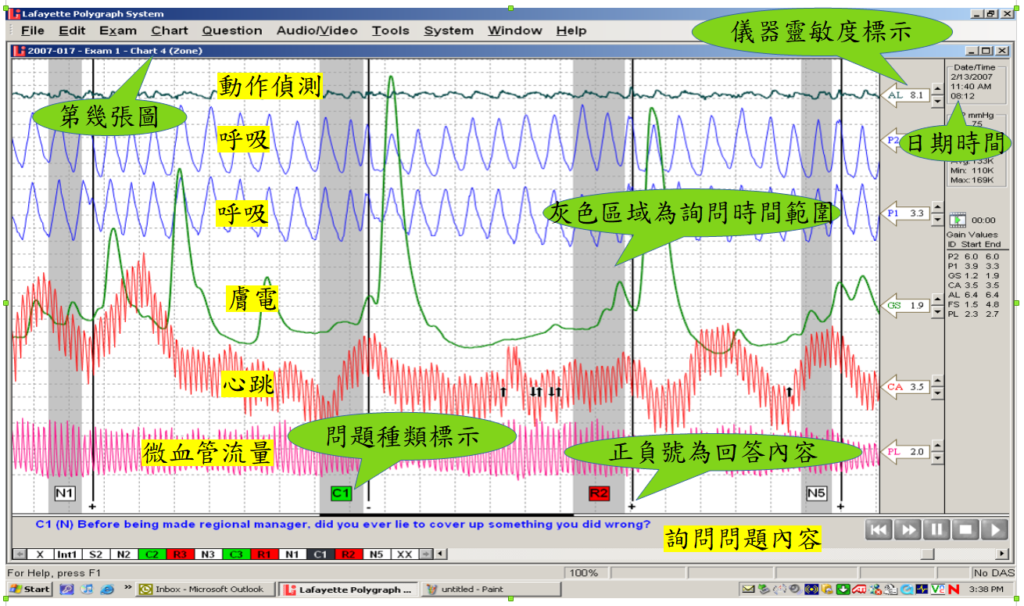Increase AL sensitivity with the up arrow
This screenshot has width=1024, height=606.
[x=937, y=89]
